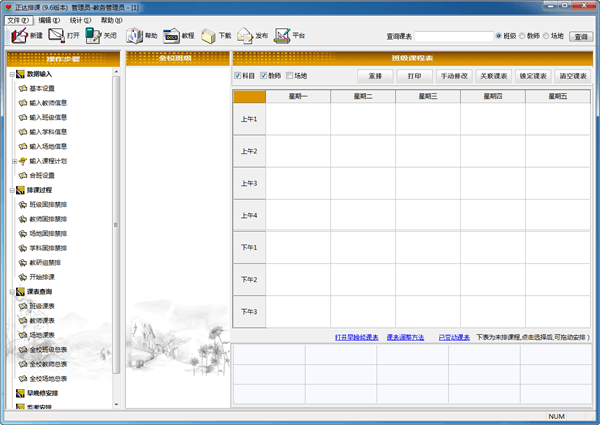Click the 打开早晚经课表 link
This screenshot has width=600, height=425.
pyautogui.click(x=357, y=337)
